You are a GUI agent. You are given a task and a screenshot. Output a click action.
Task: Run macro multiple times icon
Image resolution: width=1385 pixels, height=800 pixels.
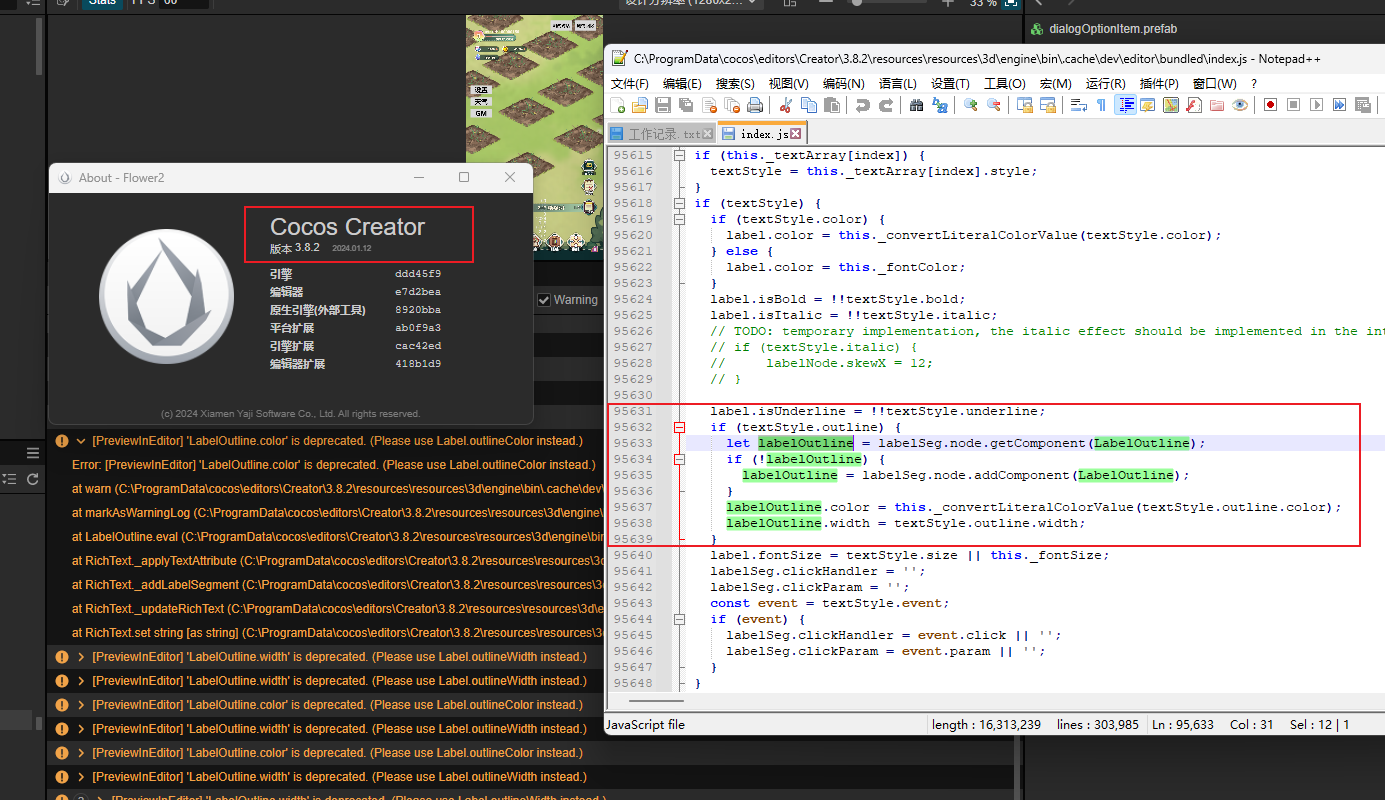pyautogui.click(x=1340, y=105)
